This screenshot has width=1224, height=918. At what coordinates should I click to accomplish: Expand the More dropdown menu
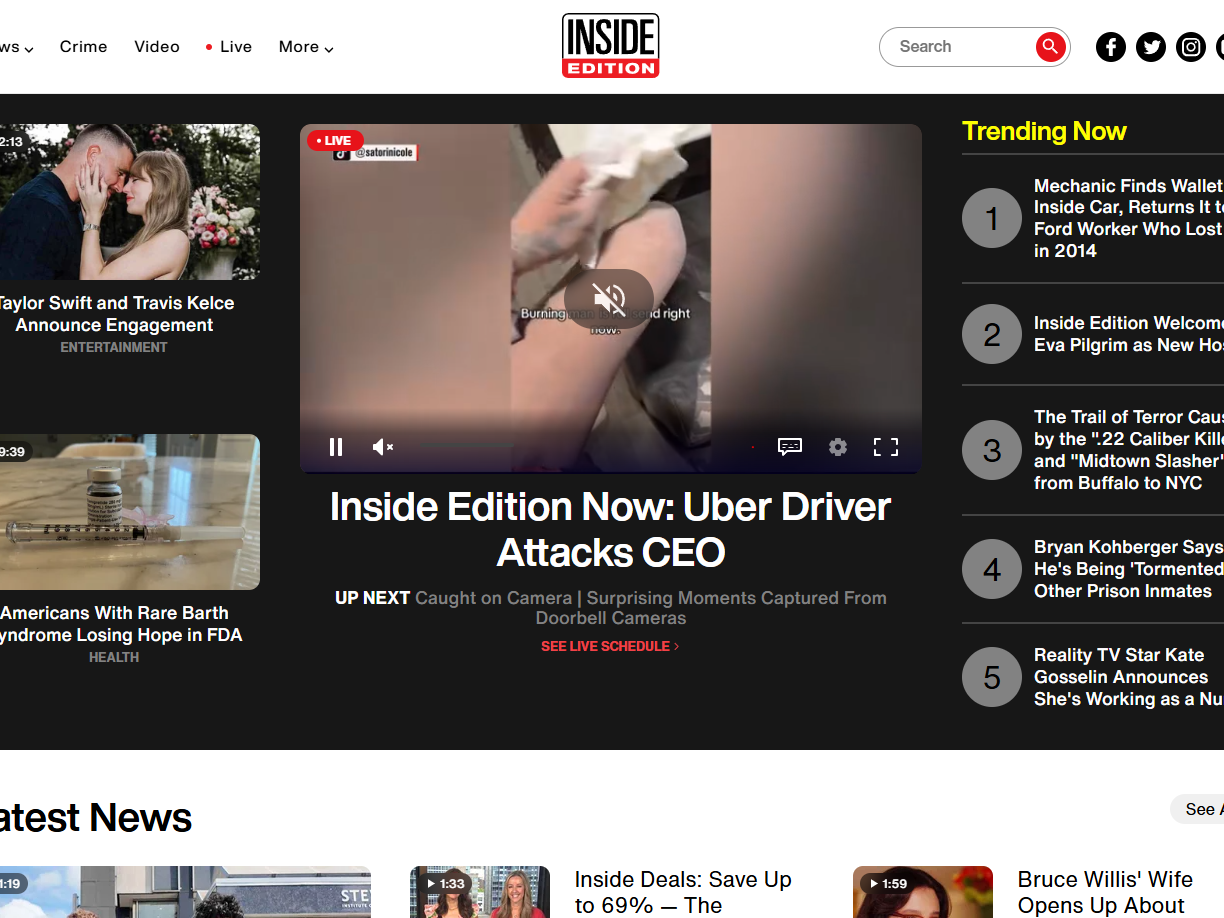(x=306, y=47)
